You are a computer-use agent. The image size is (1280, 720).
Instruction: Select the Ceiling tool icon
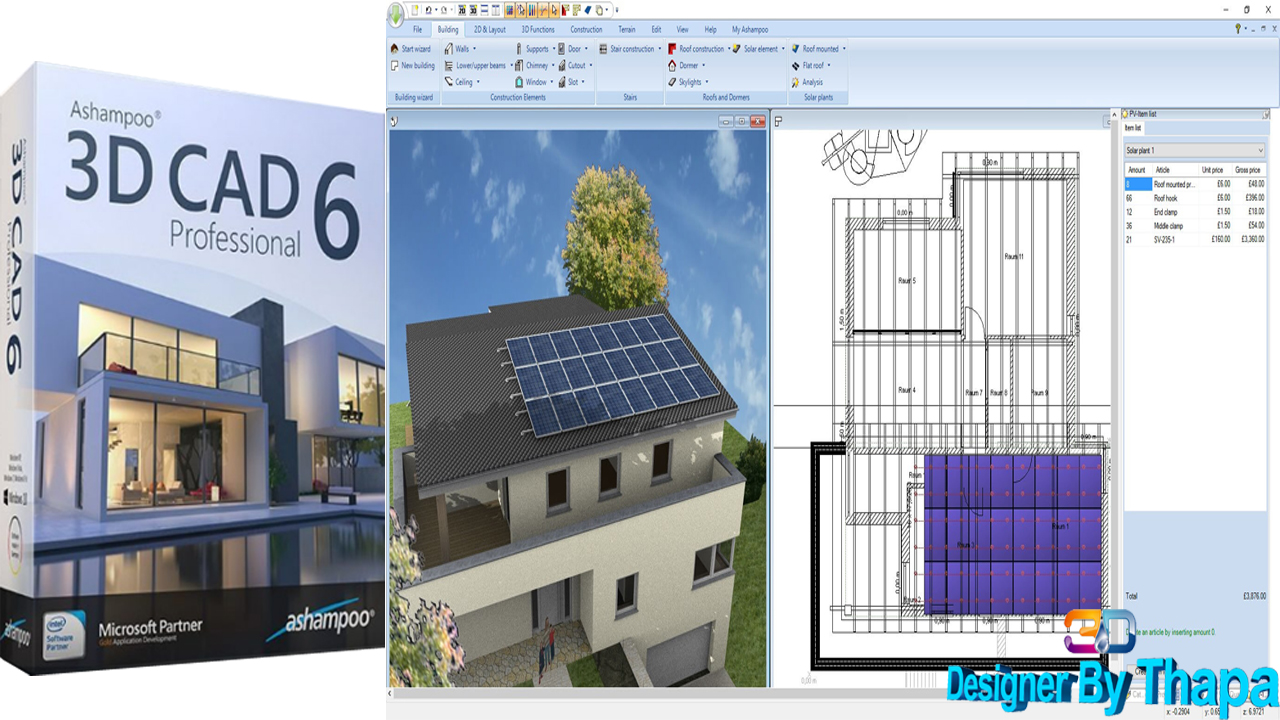tap(449, 82)
